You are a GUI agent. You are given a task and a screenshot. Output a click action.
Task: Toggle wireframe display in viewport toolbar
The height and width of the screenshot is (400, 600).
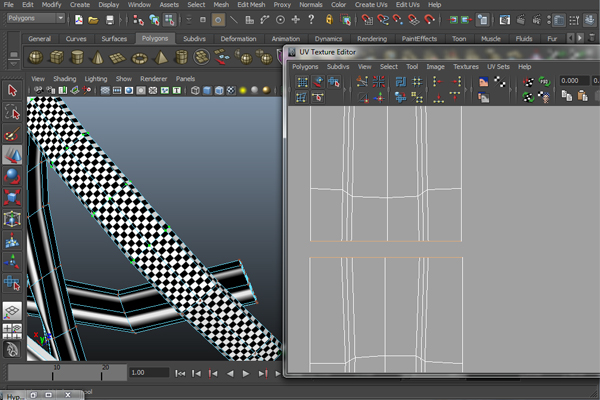pos(195,90)
